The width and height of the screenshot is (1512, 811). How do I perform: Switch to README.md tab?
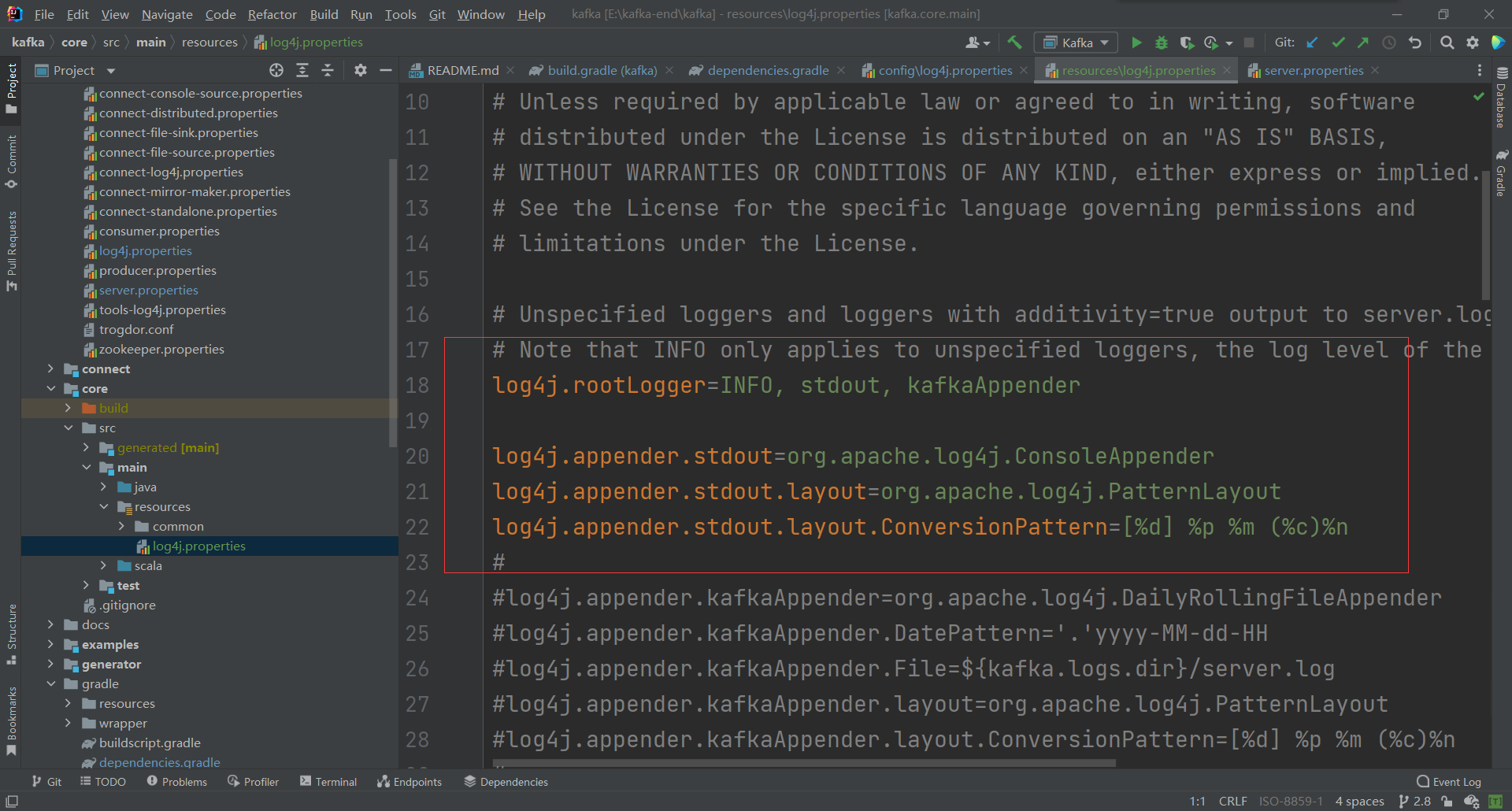coord(462,70)
